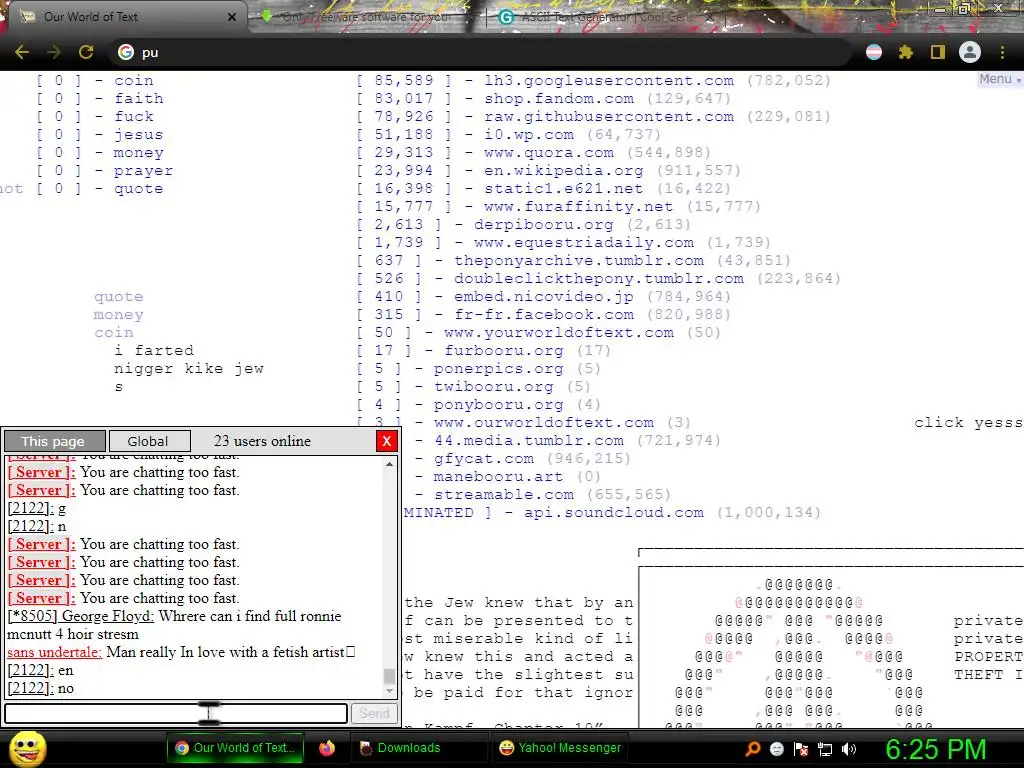
Task: Click the www.yourworldoftext.com link
Action: tap(558, 332)
